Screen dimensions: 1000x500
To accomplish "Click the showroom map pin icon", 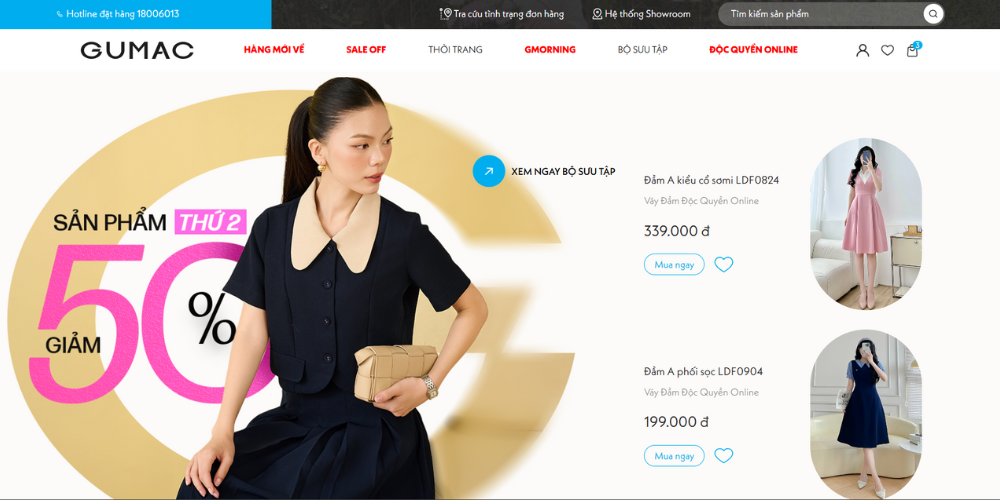I will click(x=597, y=13).
